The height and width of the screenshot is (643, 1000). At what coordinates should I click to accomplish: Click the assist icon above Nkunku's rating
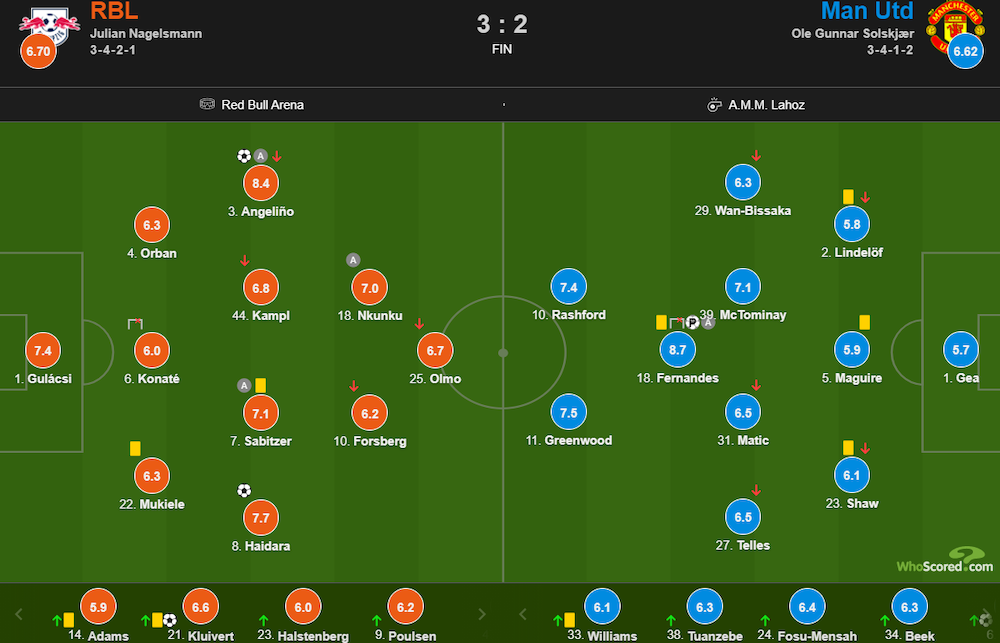[x=353, y=260]
